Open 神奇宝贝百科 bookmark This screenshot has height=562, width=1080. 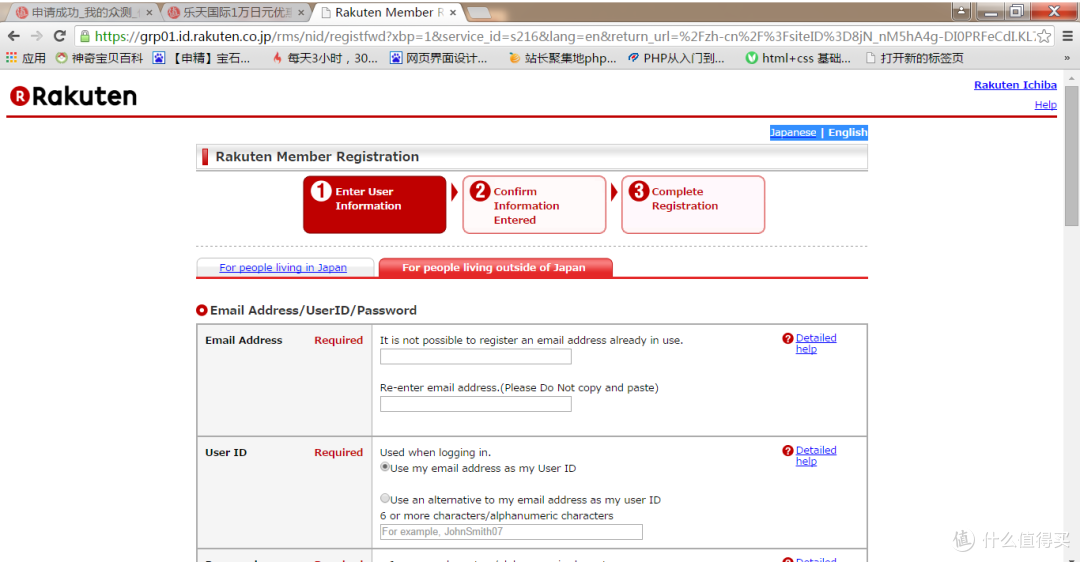99,58
